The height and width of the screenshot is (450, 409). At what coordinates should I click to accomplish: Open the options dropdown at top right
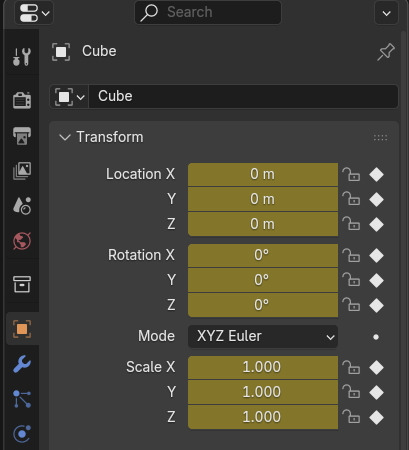(x=386, y=13)
